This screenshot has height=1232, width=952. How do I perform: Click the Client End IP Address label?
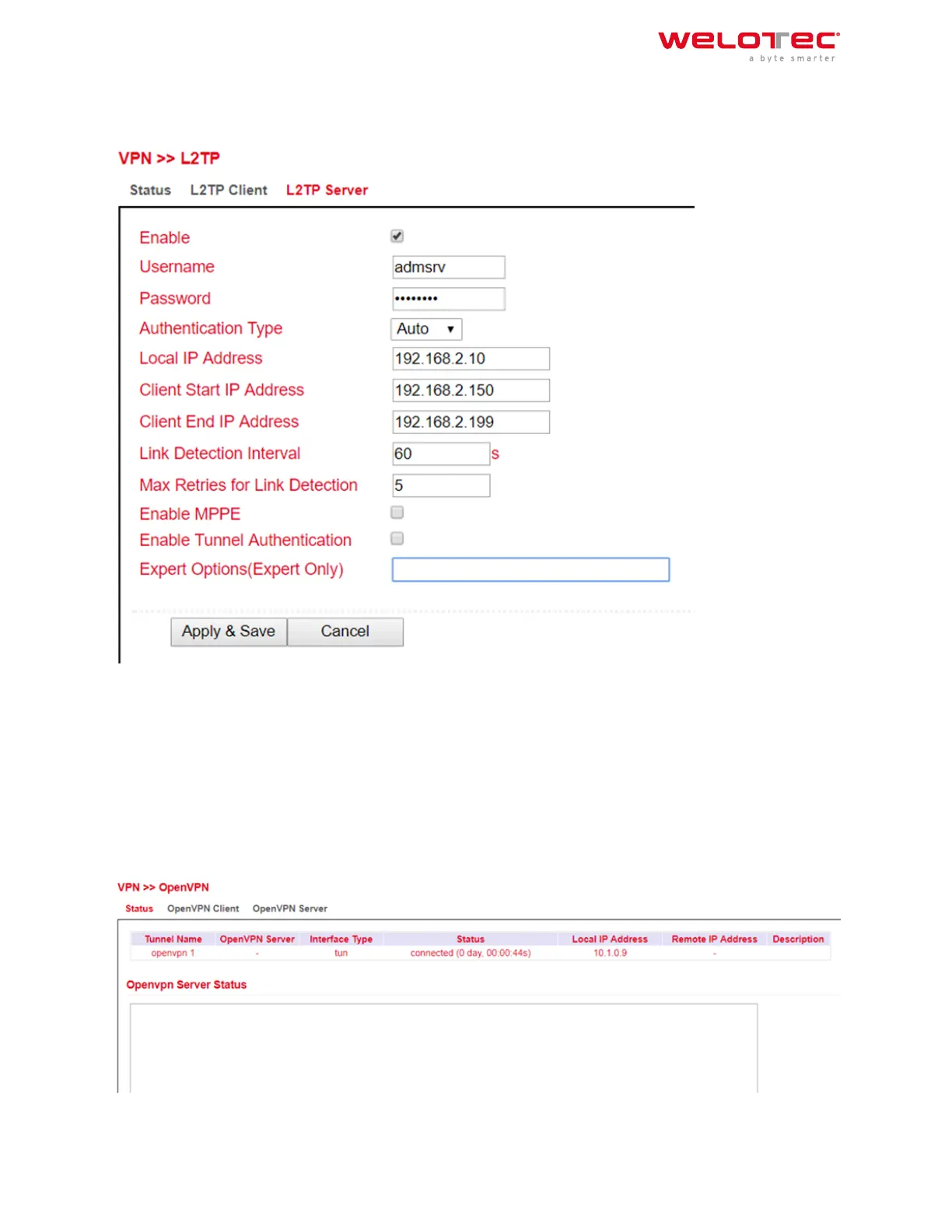click(x=219, y=422)
